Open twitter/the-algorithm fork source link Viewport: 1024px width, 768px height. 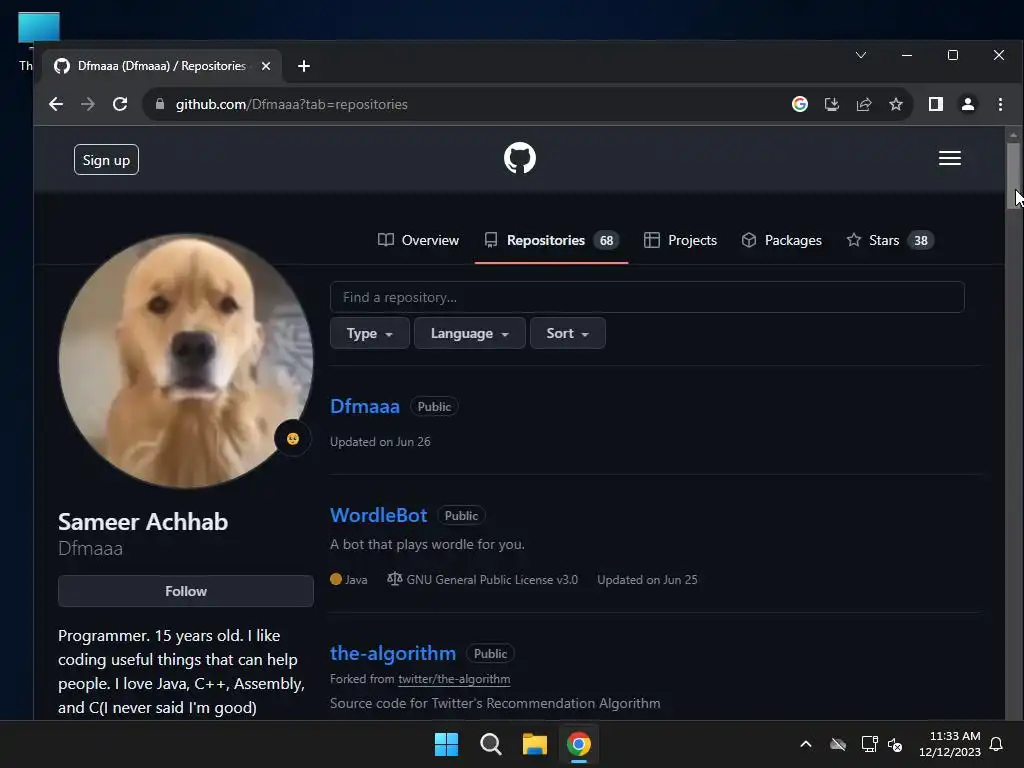pyautogui.click(x=454, y=679)
